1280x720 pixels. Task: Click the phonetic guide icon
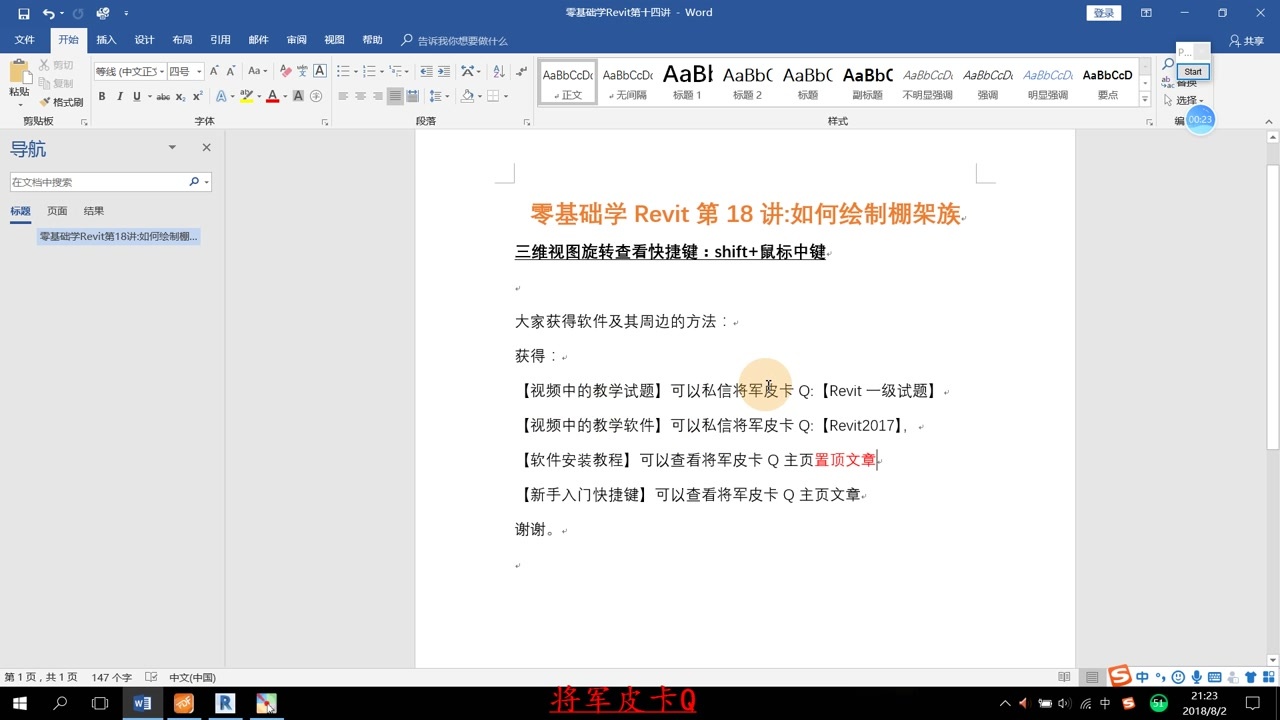tap(302, 71)
